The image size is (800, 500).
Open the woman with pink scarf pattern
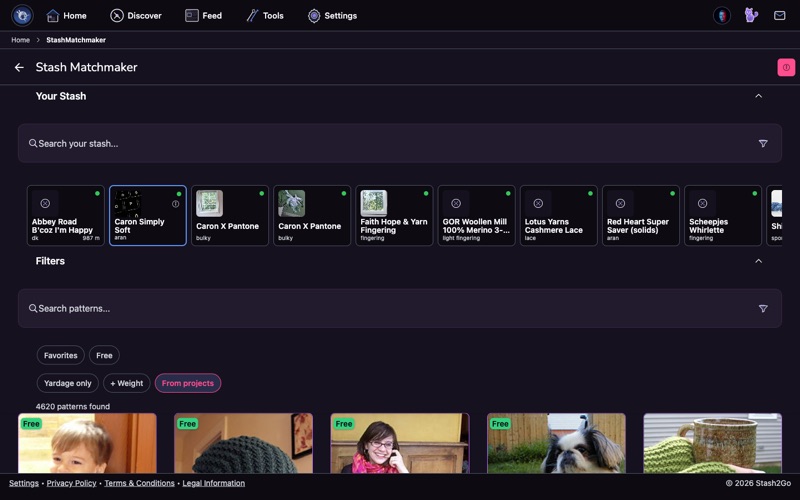400,443
